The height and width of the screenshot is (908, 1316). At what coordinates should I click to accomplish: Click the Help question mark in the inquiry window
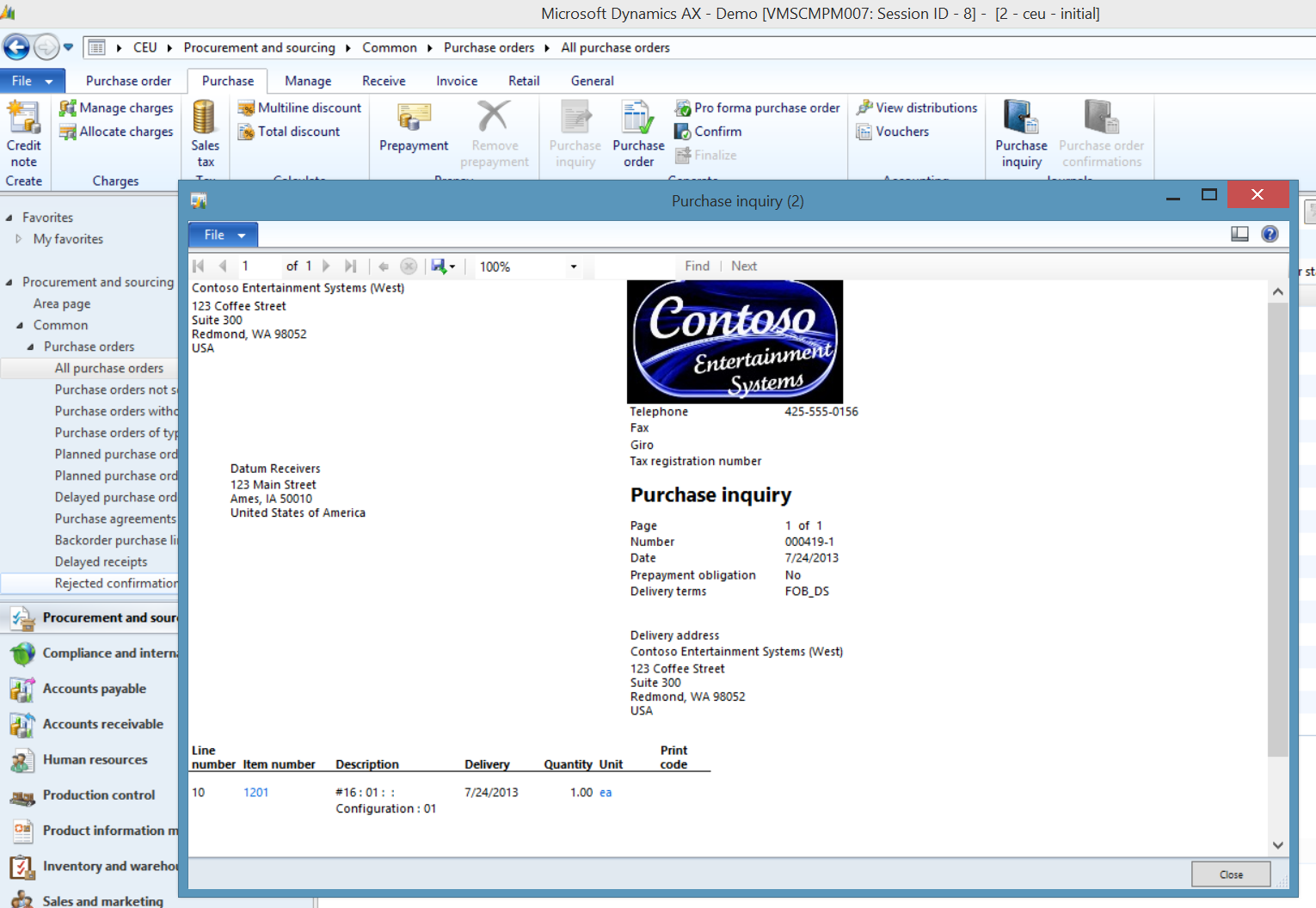click(x=1270, y=233)
